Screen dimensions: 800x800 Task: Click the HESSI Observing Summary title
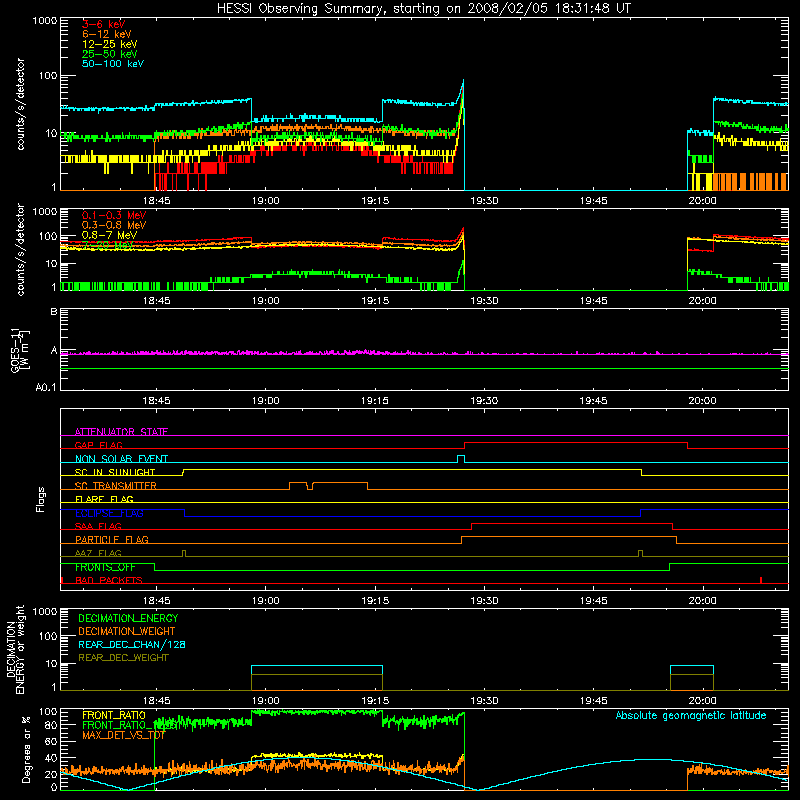click(x=424, y=9)
